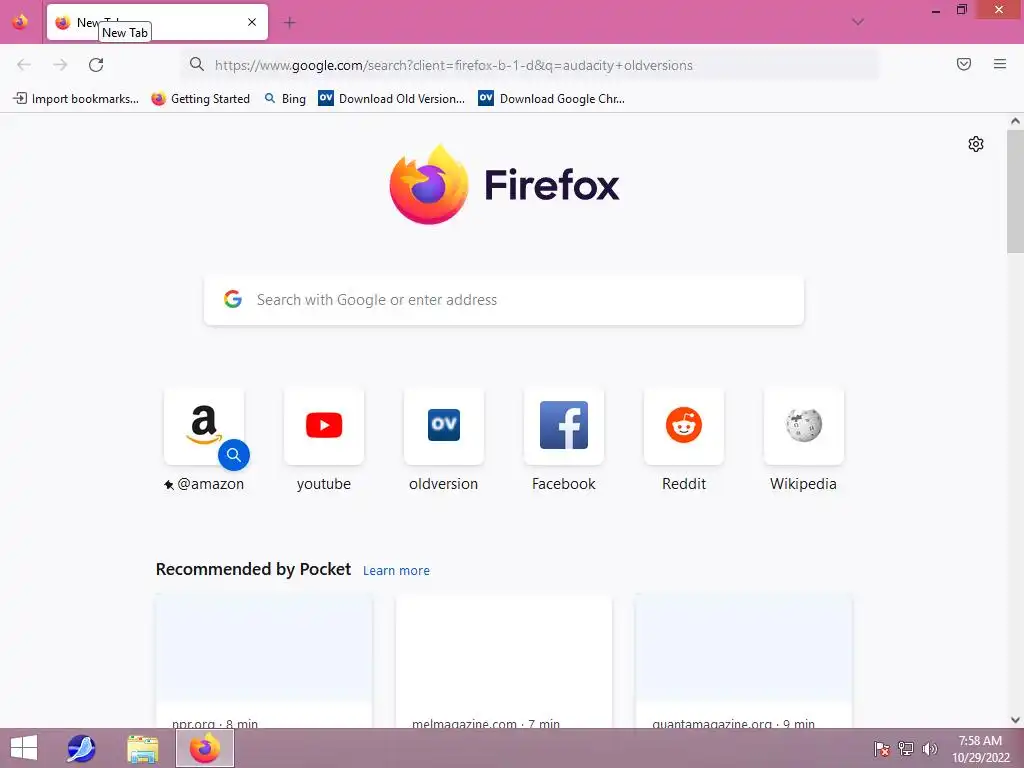Focus the URL address bar
Image resolution: width=1024 pixels, height=768 pixels.
coord(530,65)
